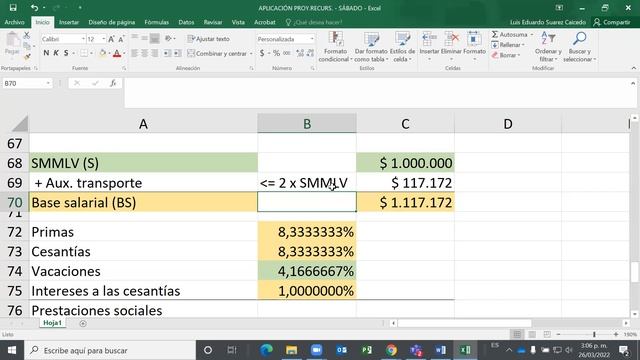Click the decrease decimals icon
Image resolution: width=640 pixels, height=360 pixels.
pyautogui.click(x=310, y=53)
